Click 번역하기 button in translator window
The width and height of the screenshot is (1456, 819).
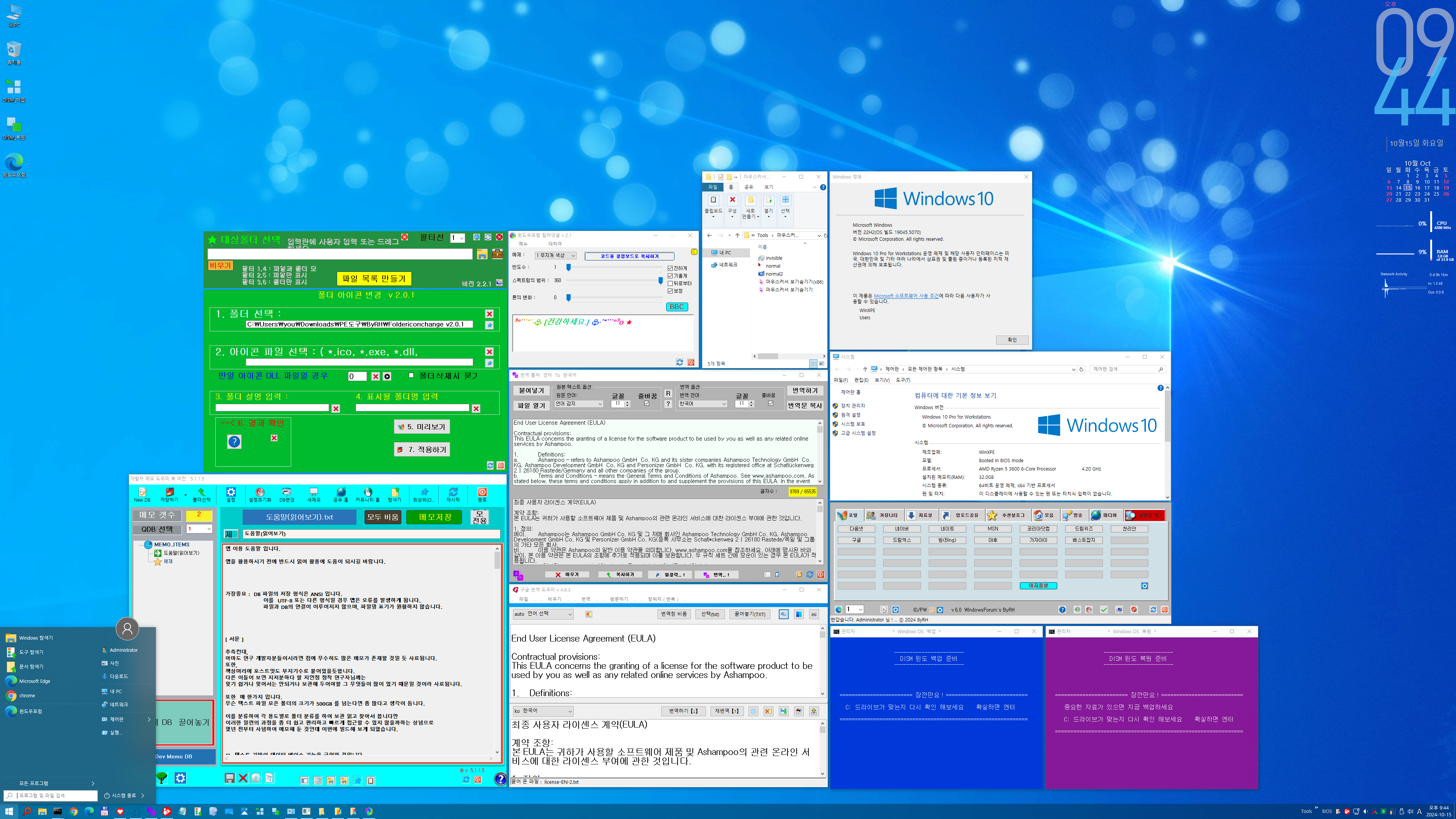805,391
